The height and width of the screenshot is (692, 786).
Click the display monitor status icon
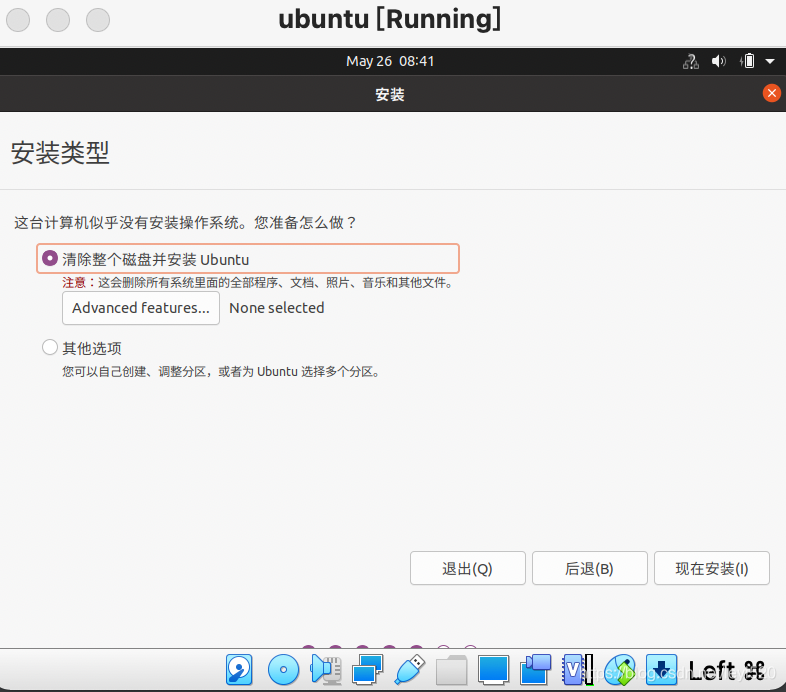[494, 670]
